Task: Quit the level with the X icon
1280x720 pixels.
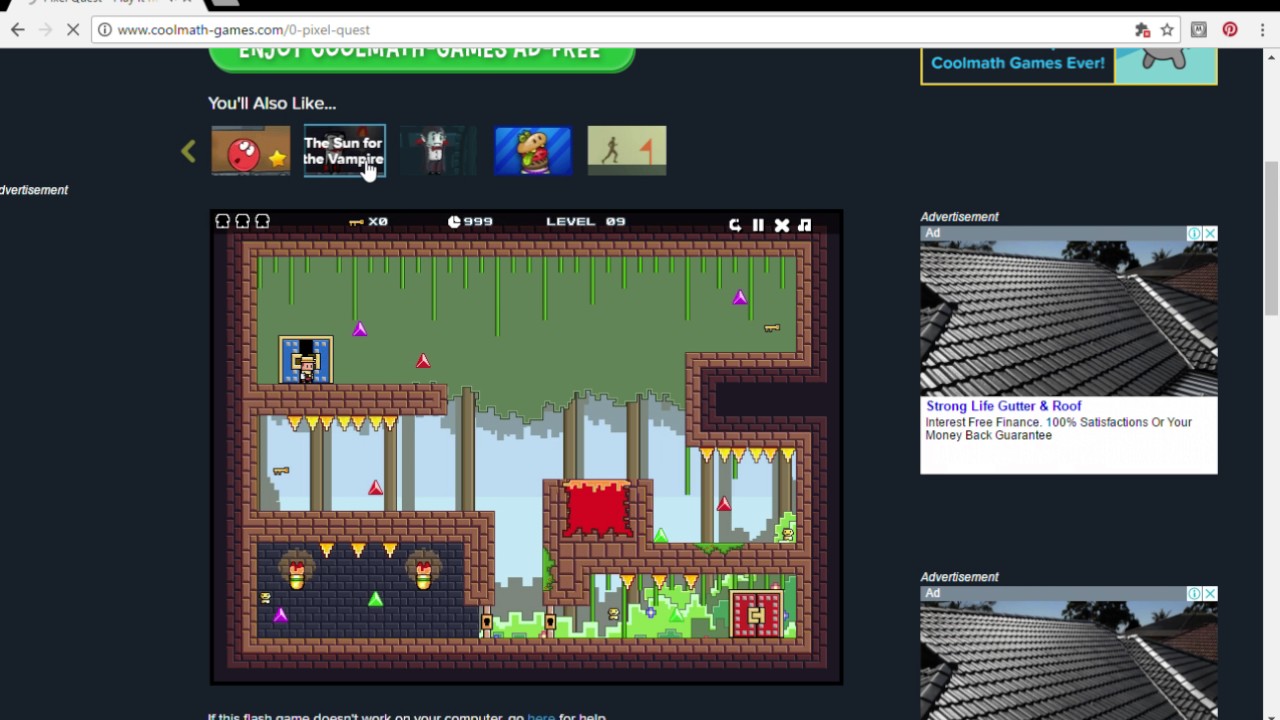Action: pos(782,225)
